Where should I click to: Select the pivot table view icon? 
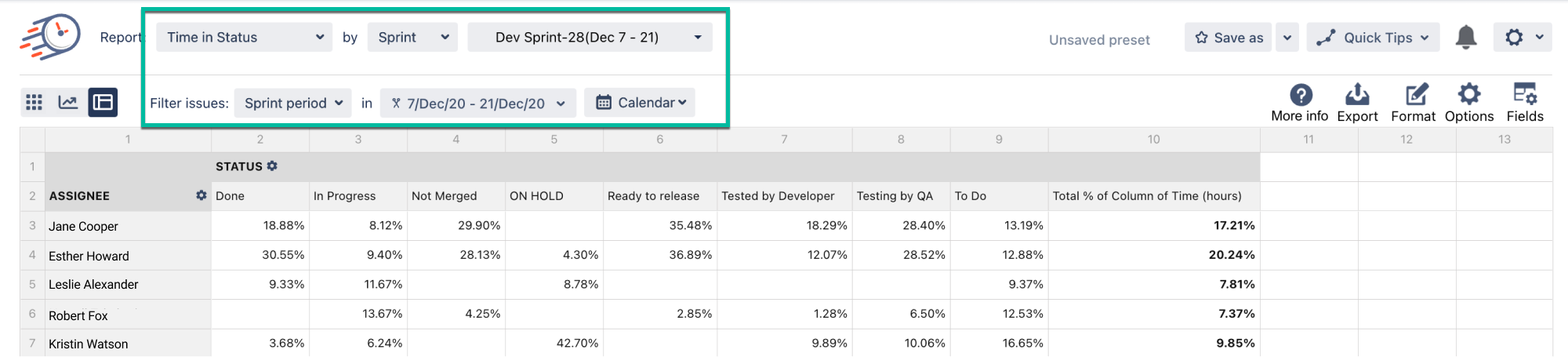[103, 103]
